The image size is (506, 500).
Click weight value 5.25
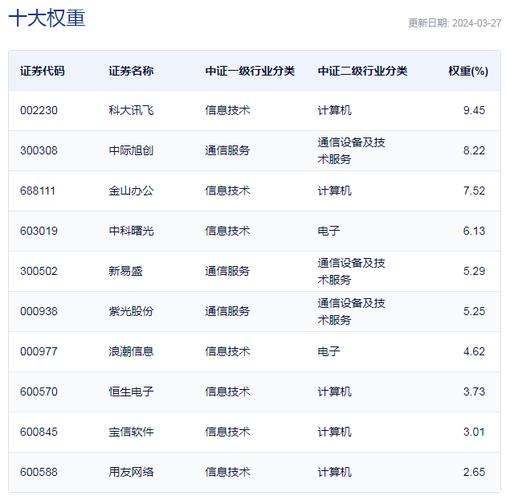(x=474, y=311)
